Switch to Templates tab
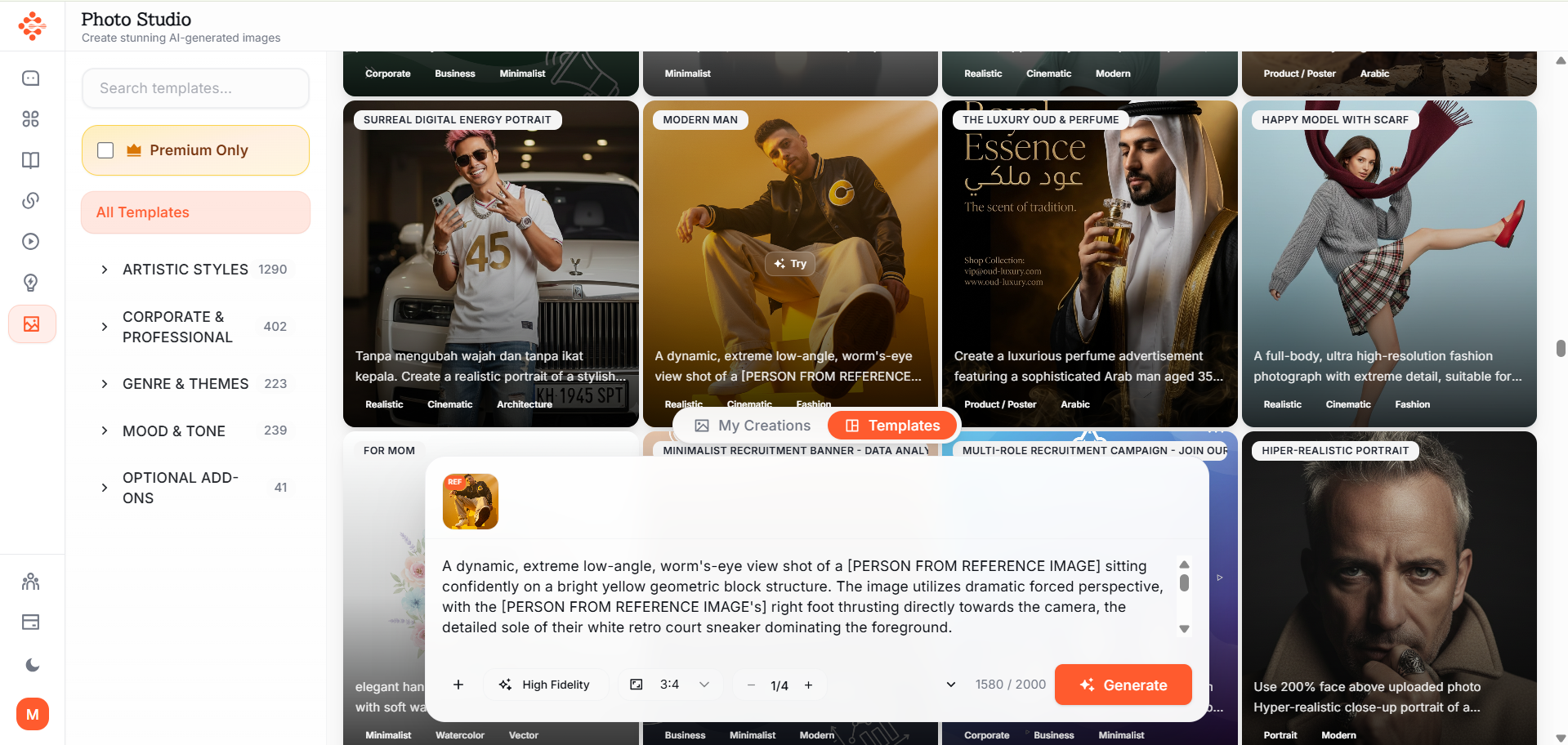The image size is (1568, 745). pyautogui.click(x=893, y=426)
